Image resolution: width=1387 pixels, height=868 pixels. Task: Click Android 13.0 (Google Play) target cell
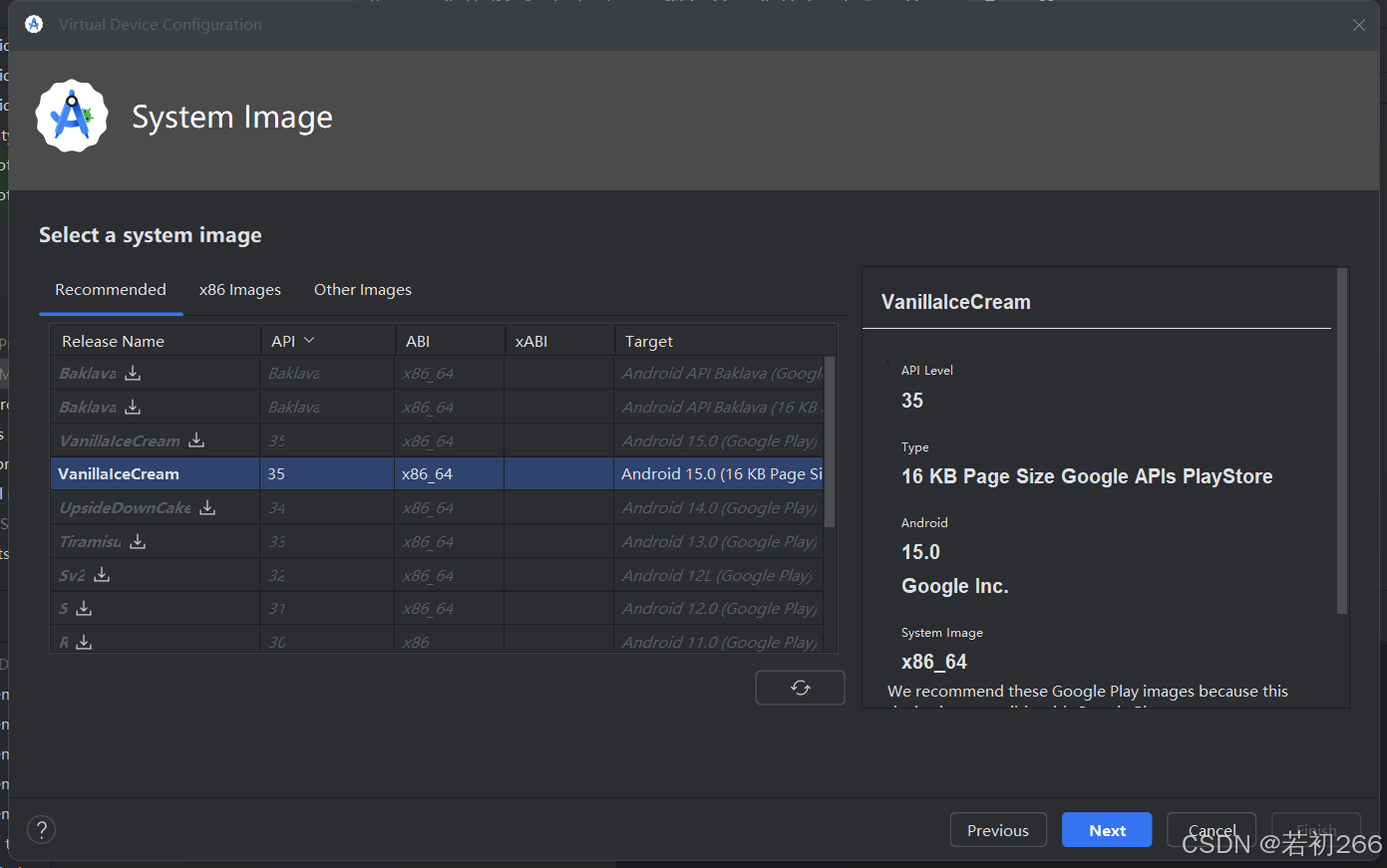(720, 542)
